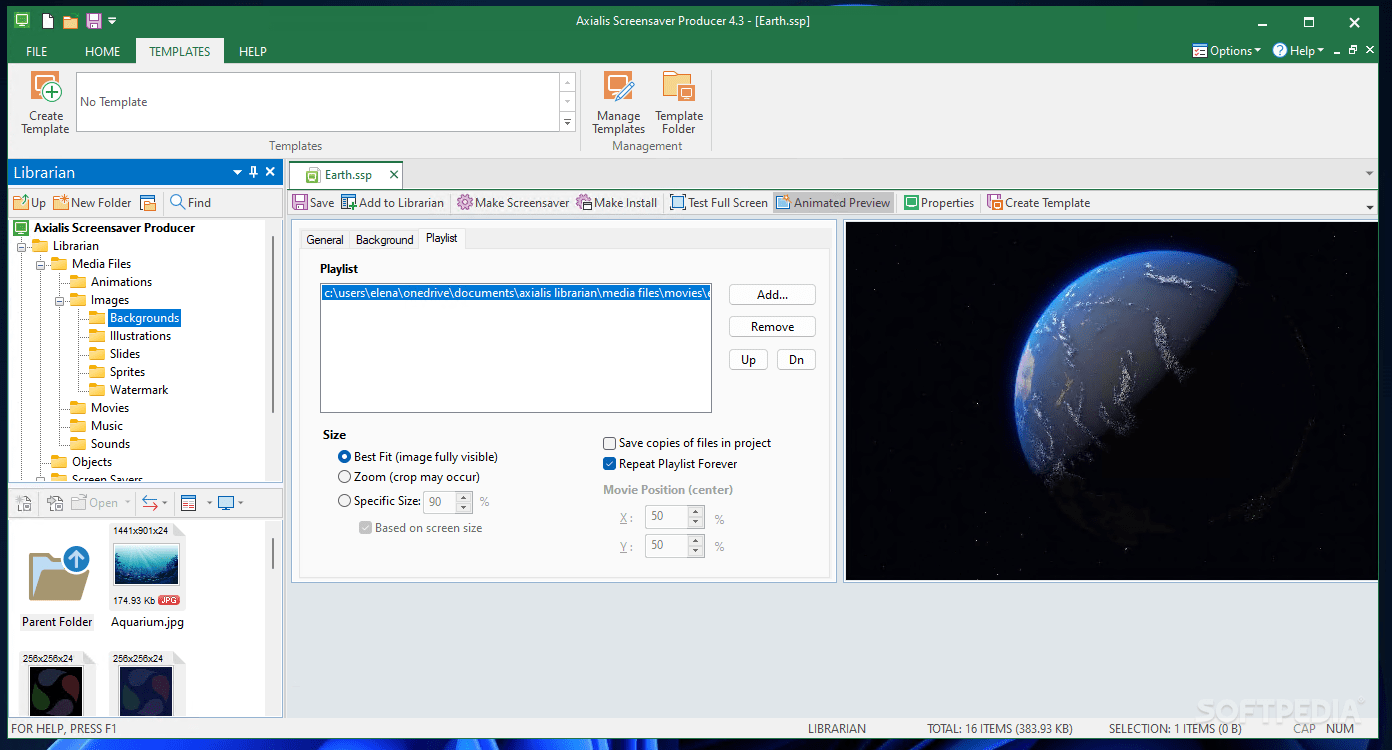1392x750 pixels.
Task: Click Add to Librarian
Action: 393,202
